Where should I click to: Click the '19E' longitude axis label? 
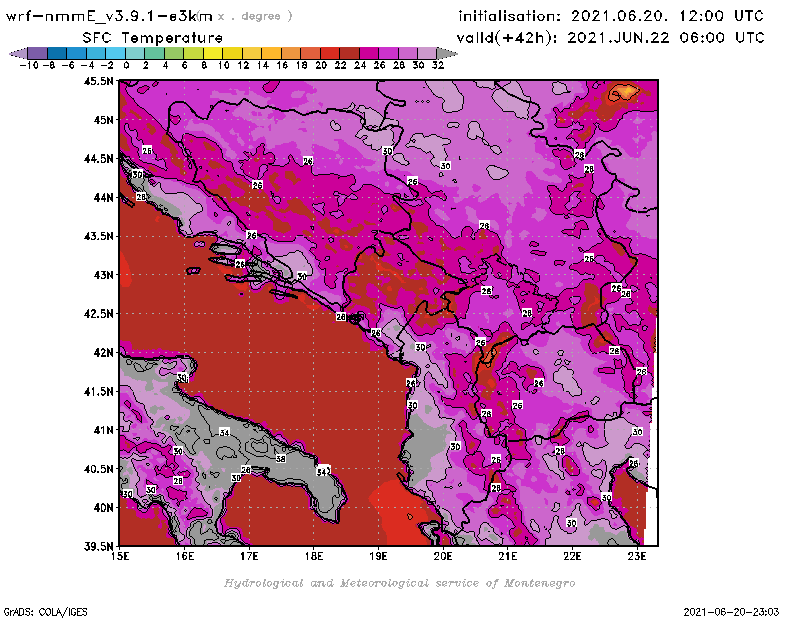[378, 556]
